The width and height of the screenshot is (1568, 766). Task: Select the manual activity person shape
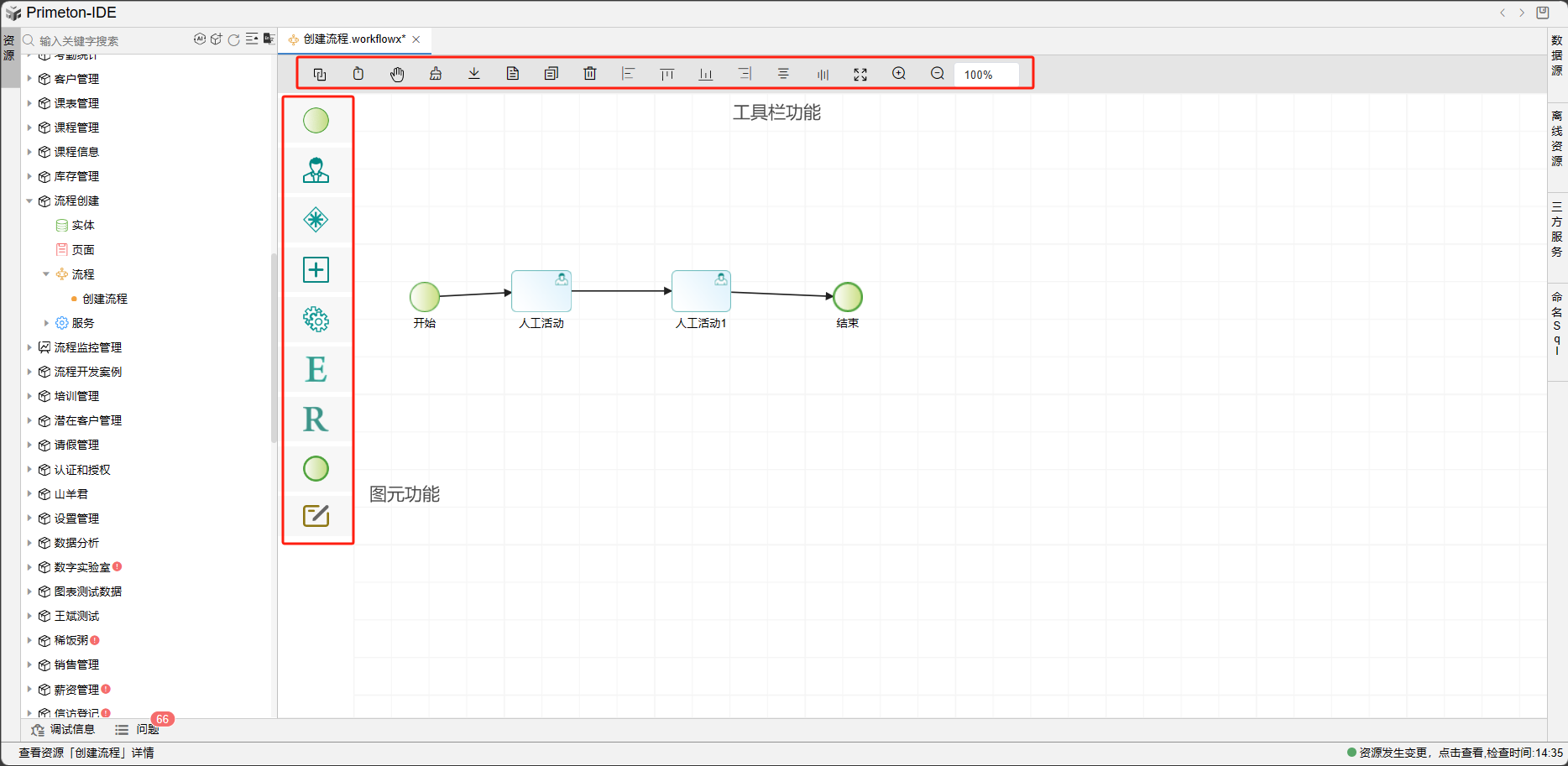point(316,170)
